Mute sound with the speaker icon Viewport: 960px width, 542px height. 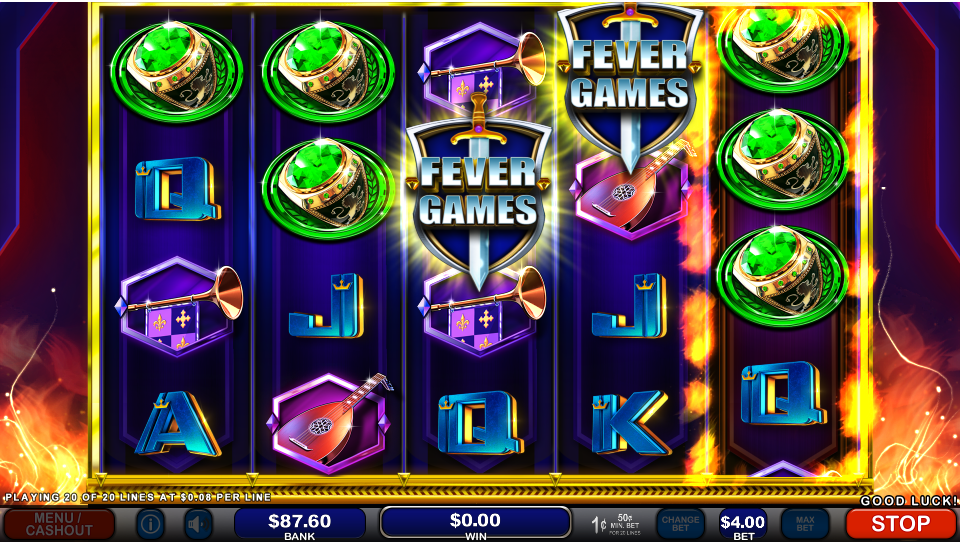click(x=198, y=525)
